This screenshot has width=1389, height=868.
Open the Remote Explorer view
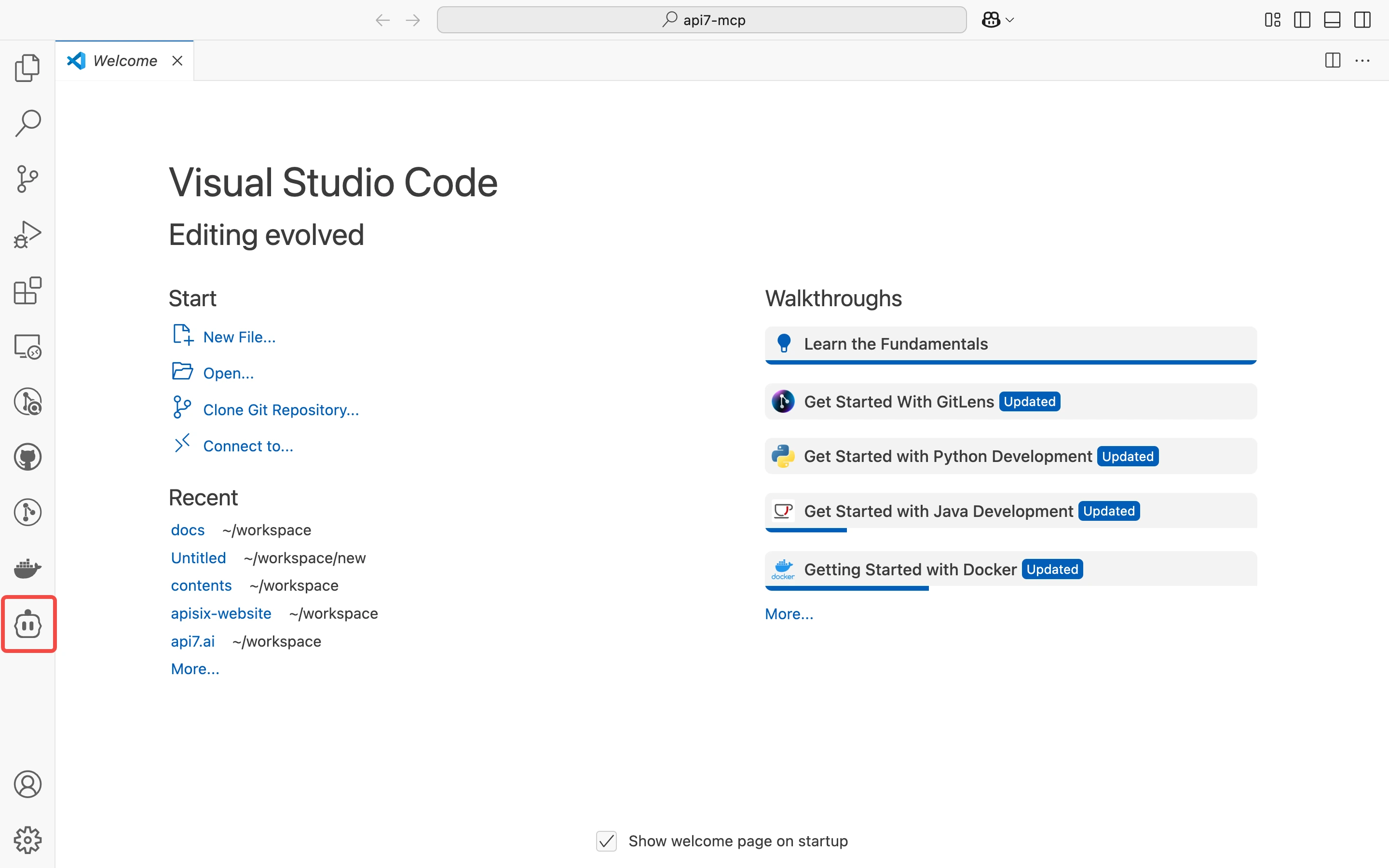(27, 346)
